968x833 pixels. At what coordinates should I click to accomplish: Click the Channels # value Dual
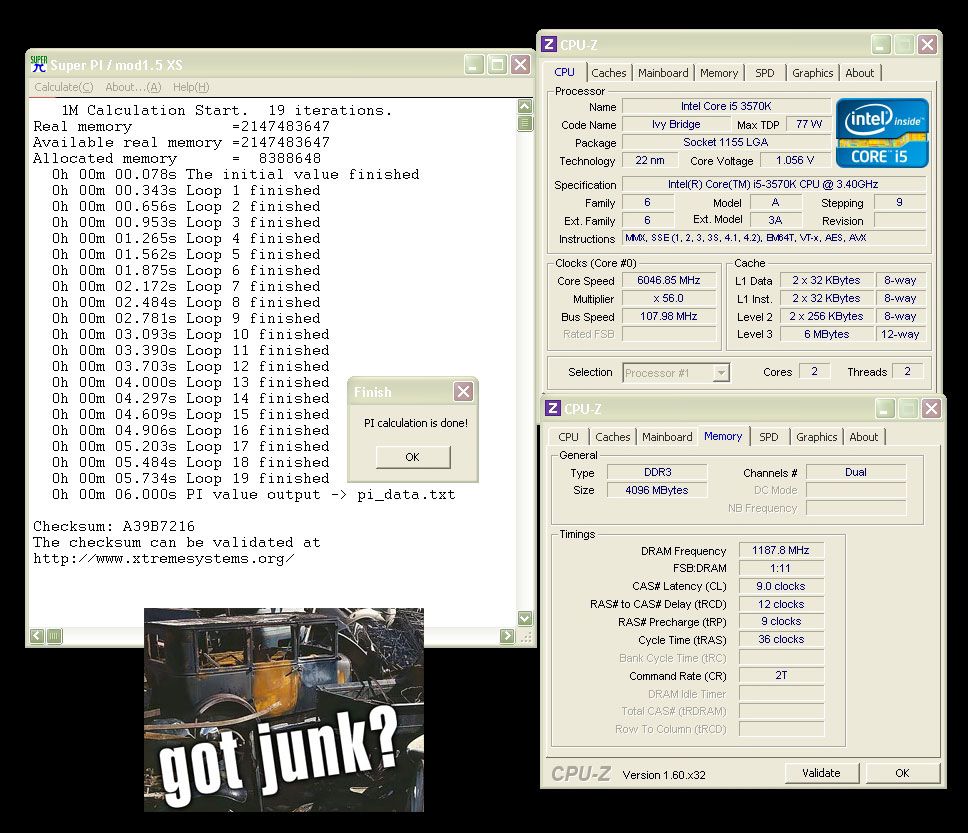coord(856,472)
